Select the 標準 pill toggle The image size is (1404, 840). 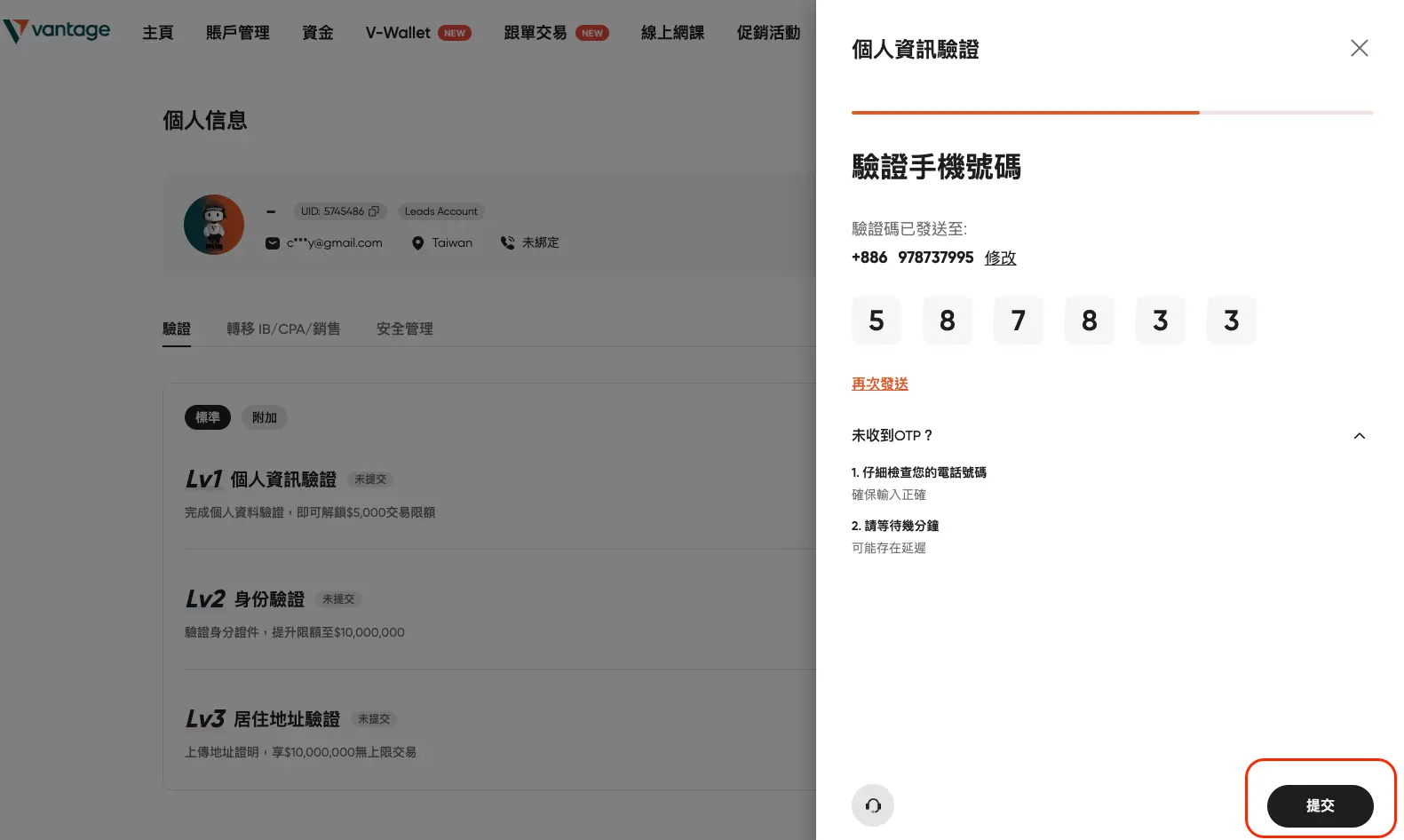pos(207,417)
